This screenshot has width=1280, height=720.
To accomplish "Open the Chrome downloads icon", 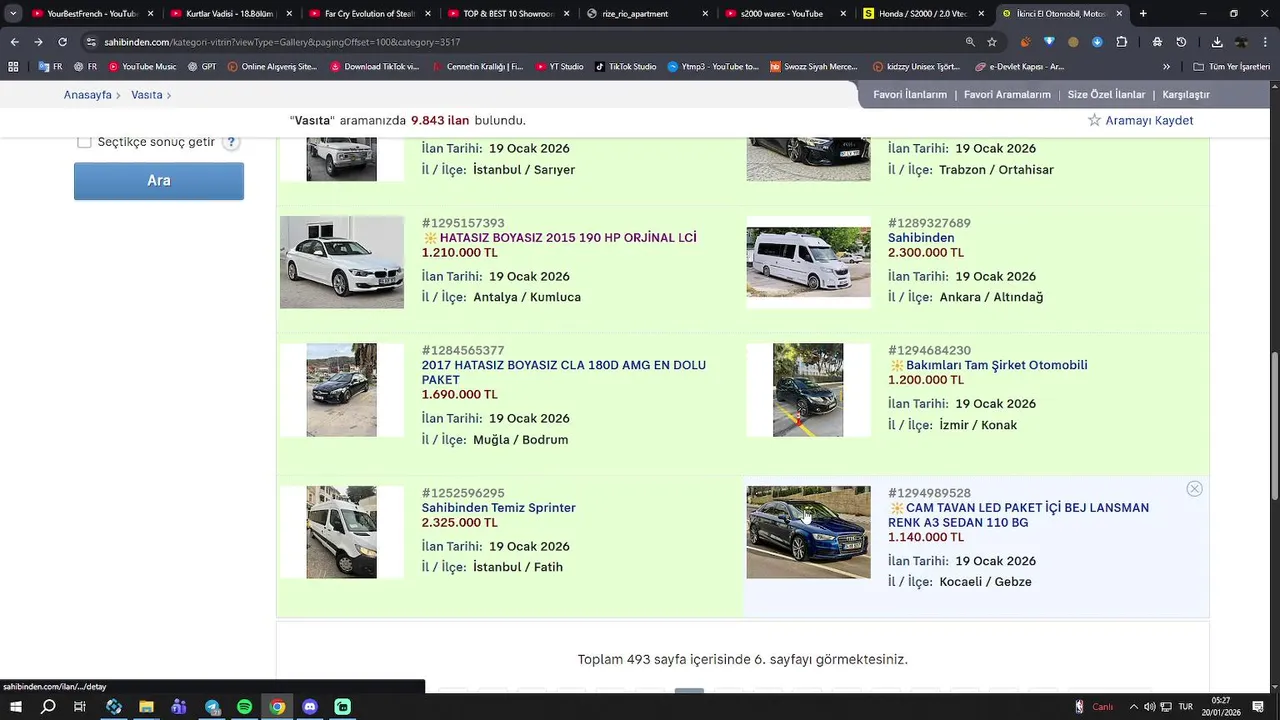I will coord(1217,42).
